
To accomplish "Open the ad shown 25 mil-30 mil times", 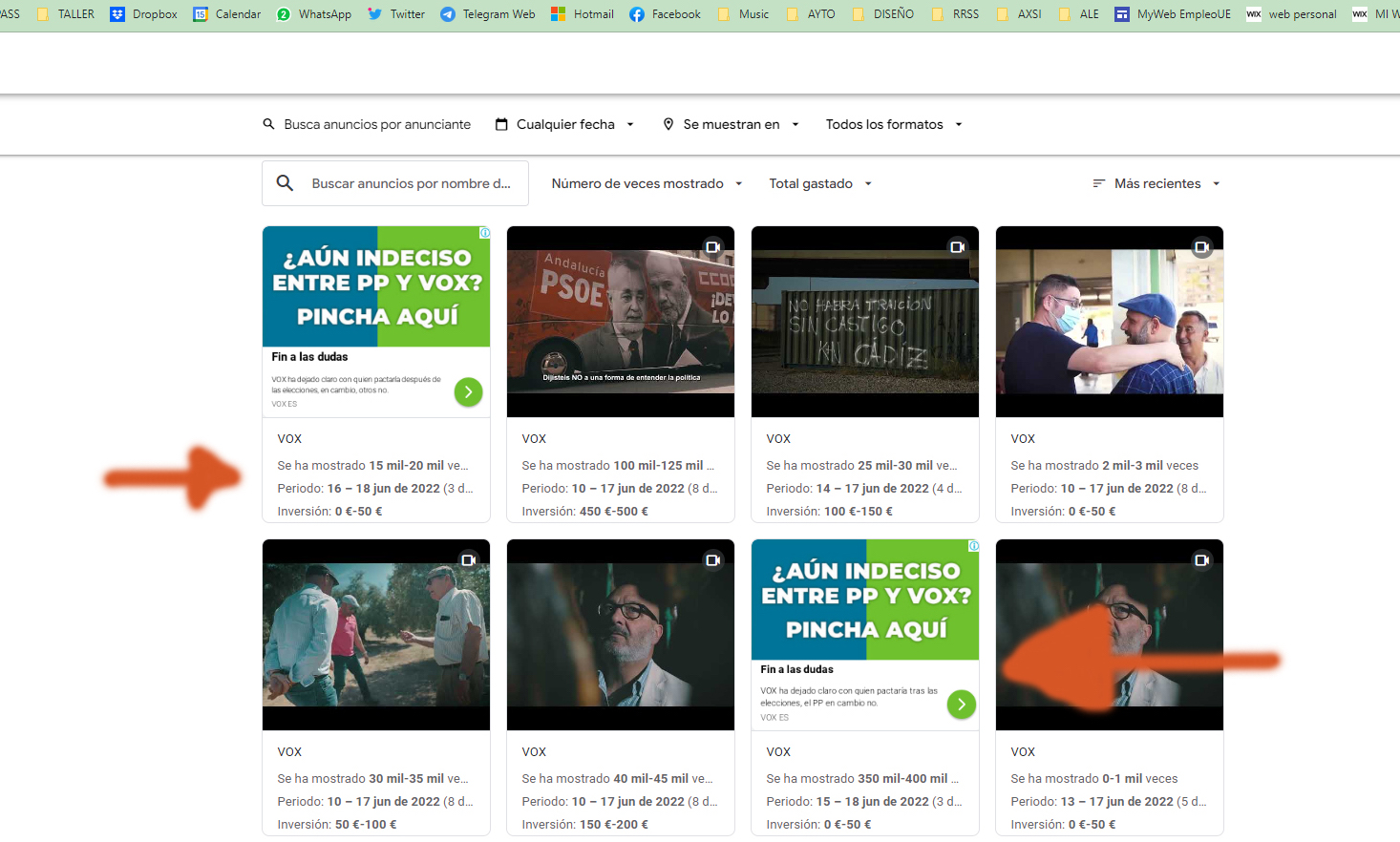I will point(865,374).
